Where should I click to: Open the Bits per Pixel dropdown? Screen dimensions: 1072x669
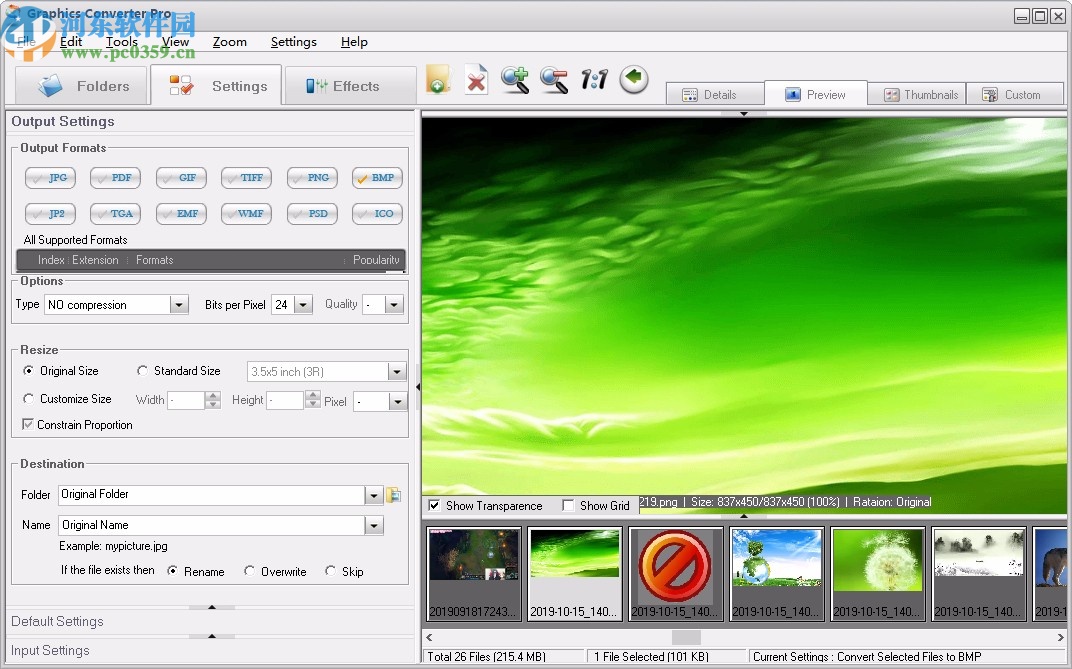[303, 304]
